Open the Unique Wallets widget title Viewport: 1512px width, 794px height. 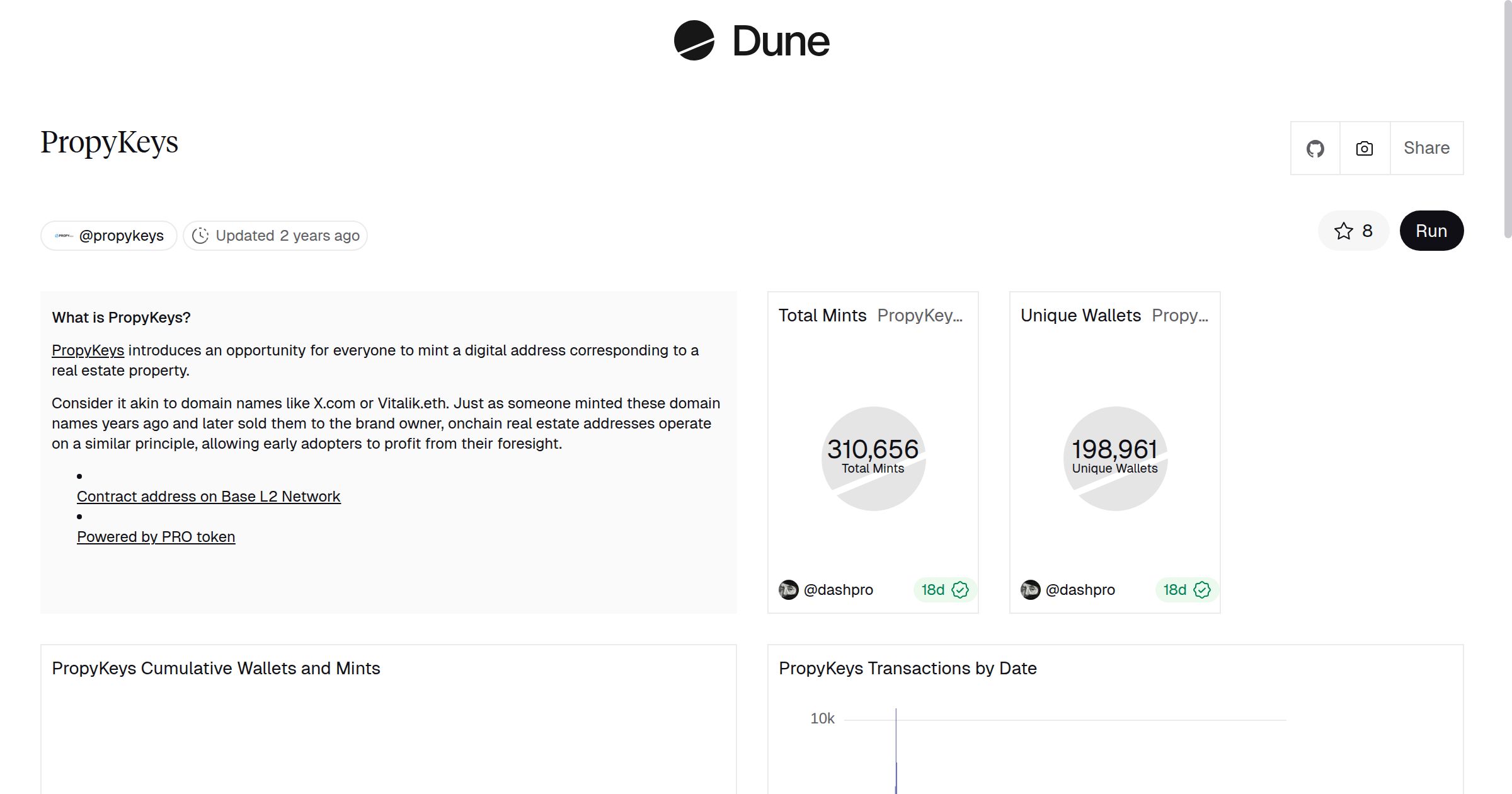tap(1080, 315)
